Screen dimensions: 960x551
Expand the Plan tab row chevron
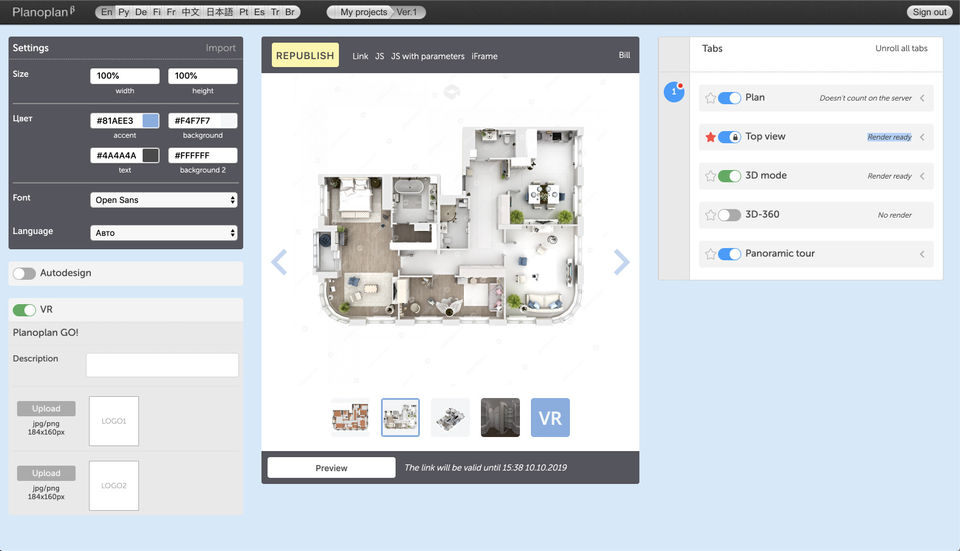(x=922, y=98)
